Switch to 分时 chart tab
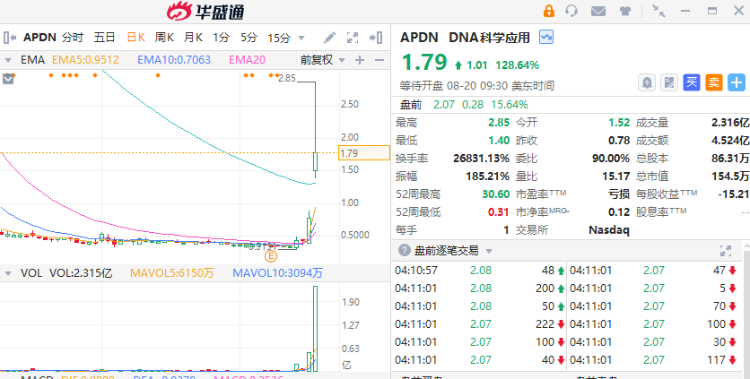 tap(73, 37)
